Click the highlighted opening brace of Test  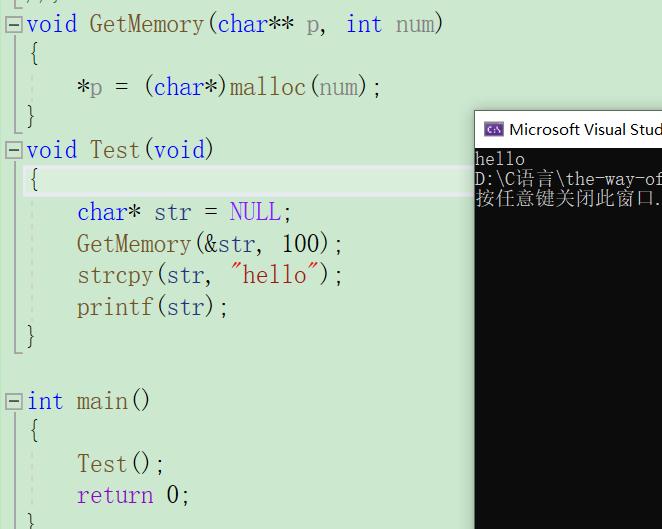35,180
